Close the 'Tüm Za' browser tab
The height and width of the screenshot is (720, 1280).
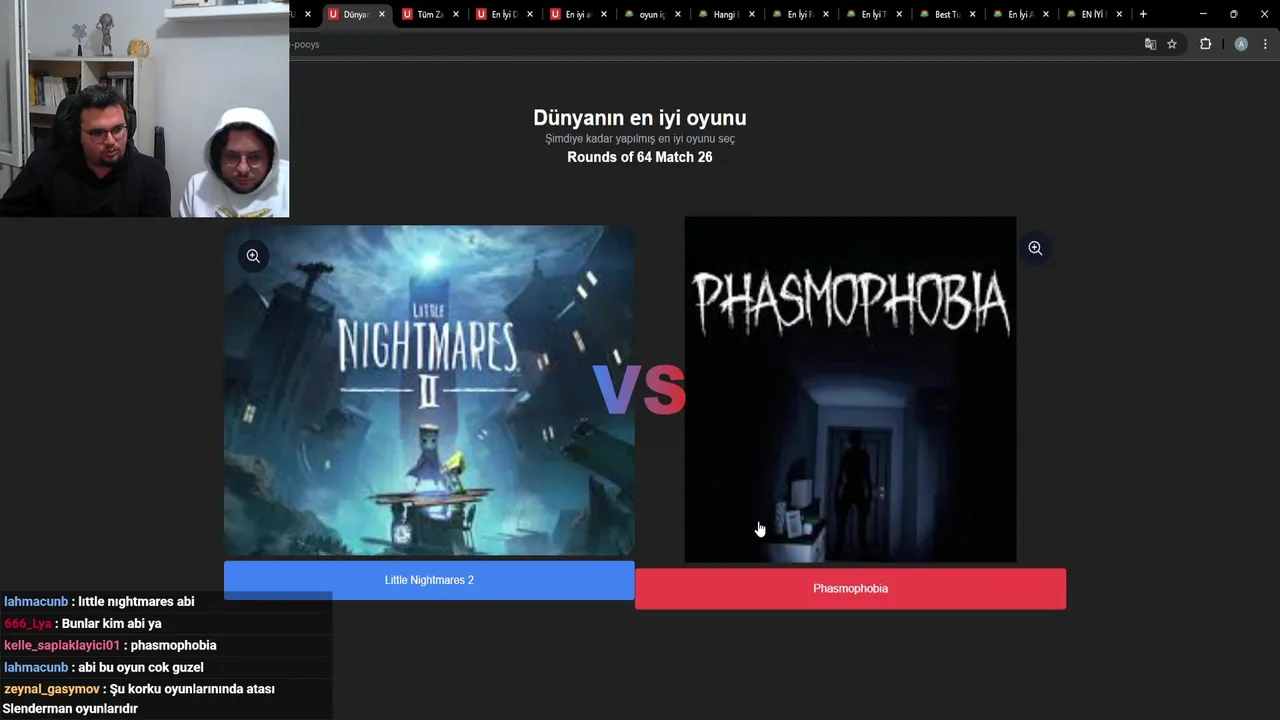456,14
